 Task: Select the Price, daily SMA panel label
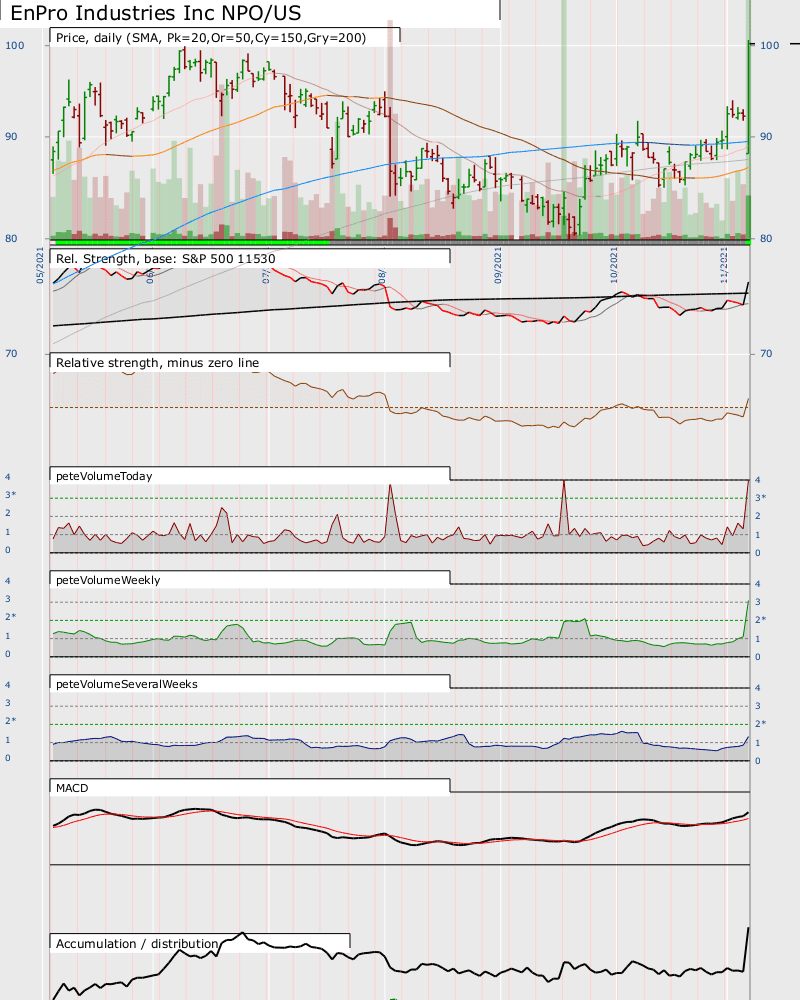click(x=211, y=38)
